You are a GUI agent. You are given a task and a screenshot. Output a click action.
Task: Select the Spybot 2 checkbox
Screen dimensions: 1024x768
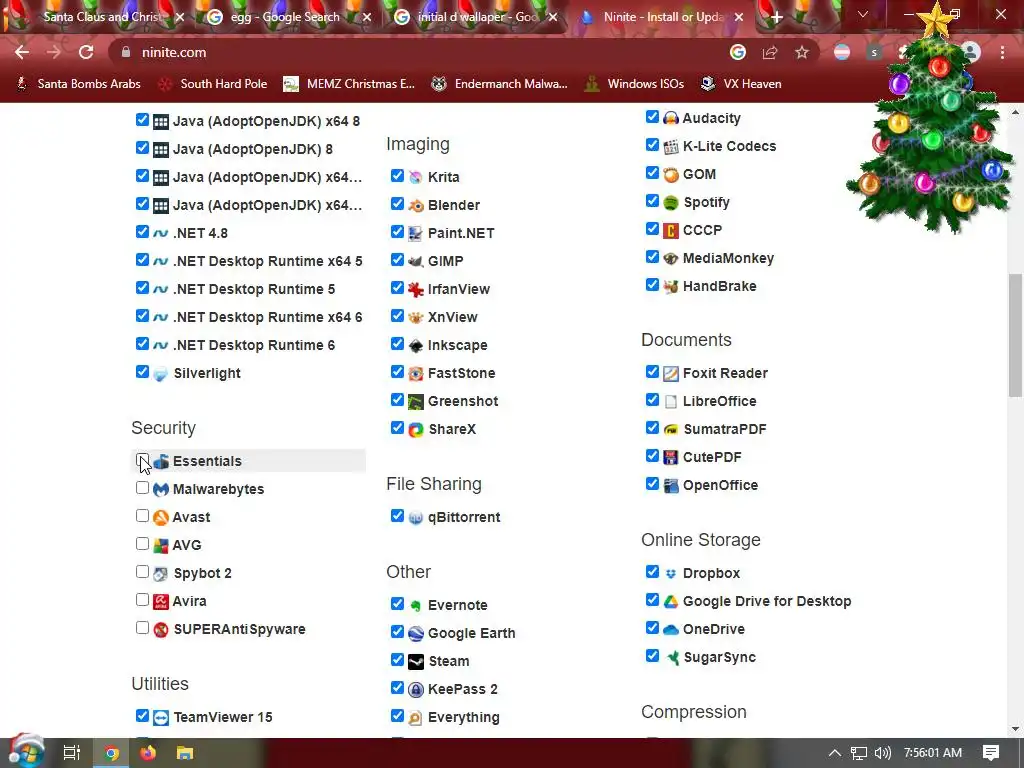[142, 572]
